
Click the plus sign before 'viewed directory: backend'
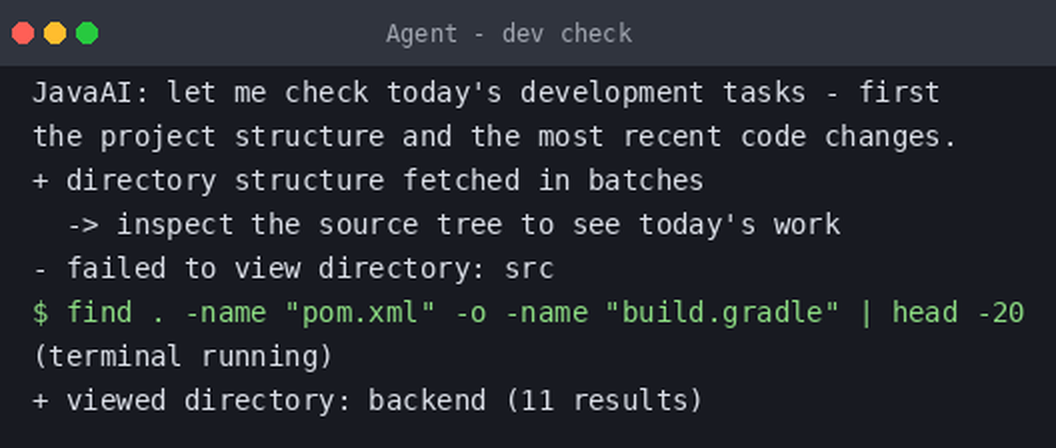click(x=40, y=402)
